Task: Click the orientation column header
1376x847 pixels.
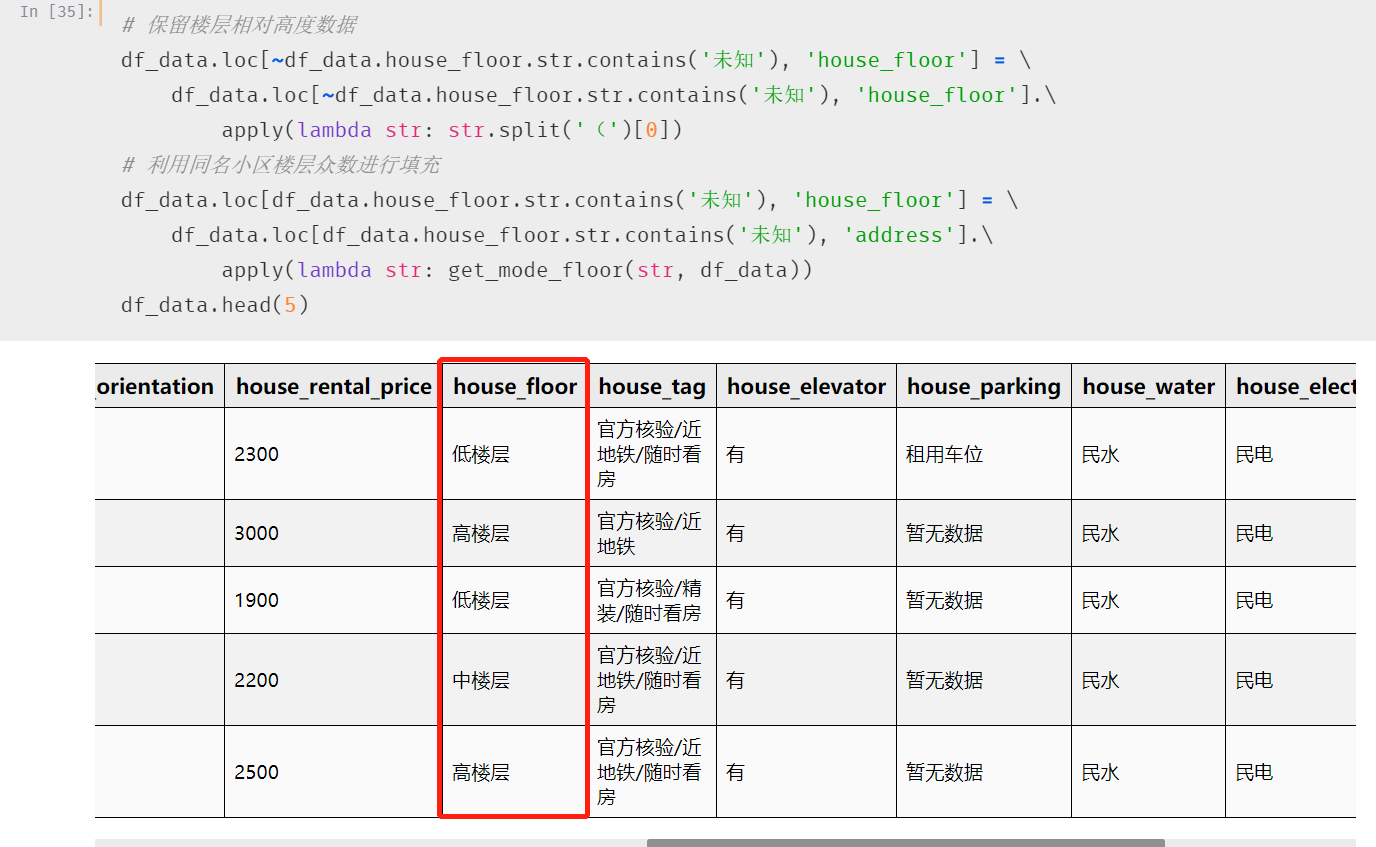Action: (x=159, y=386)
